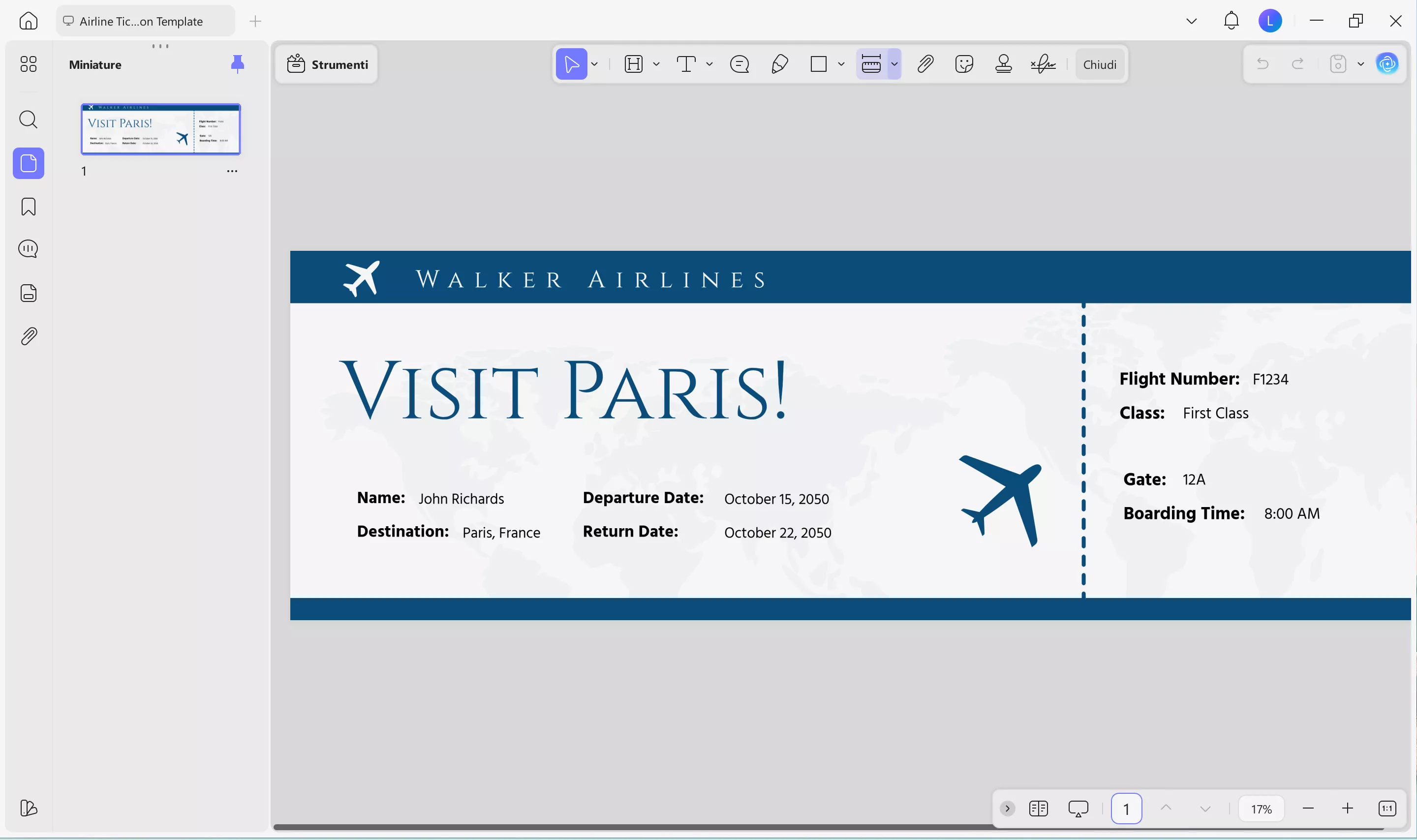1417x840 pixels.
Task: Unpin the Miniature panel
Action: [237, 64]
